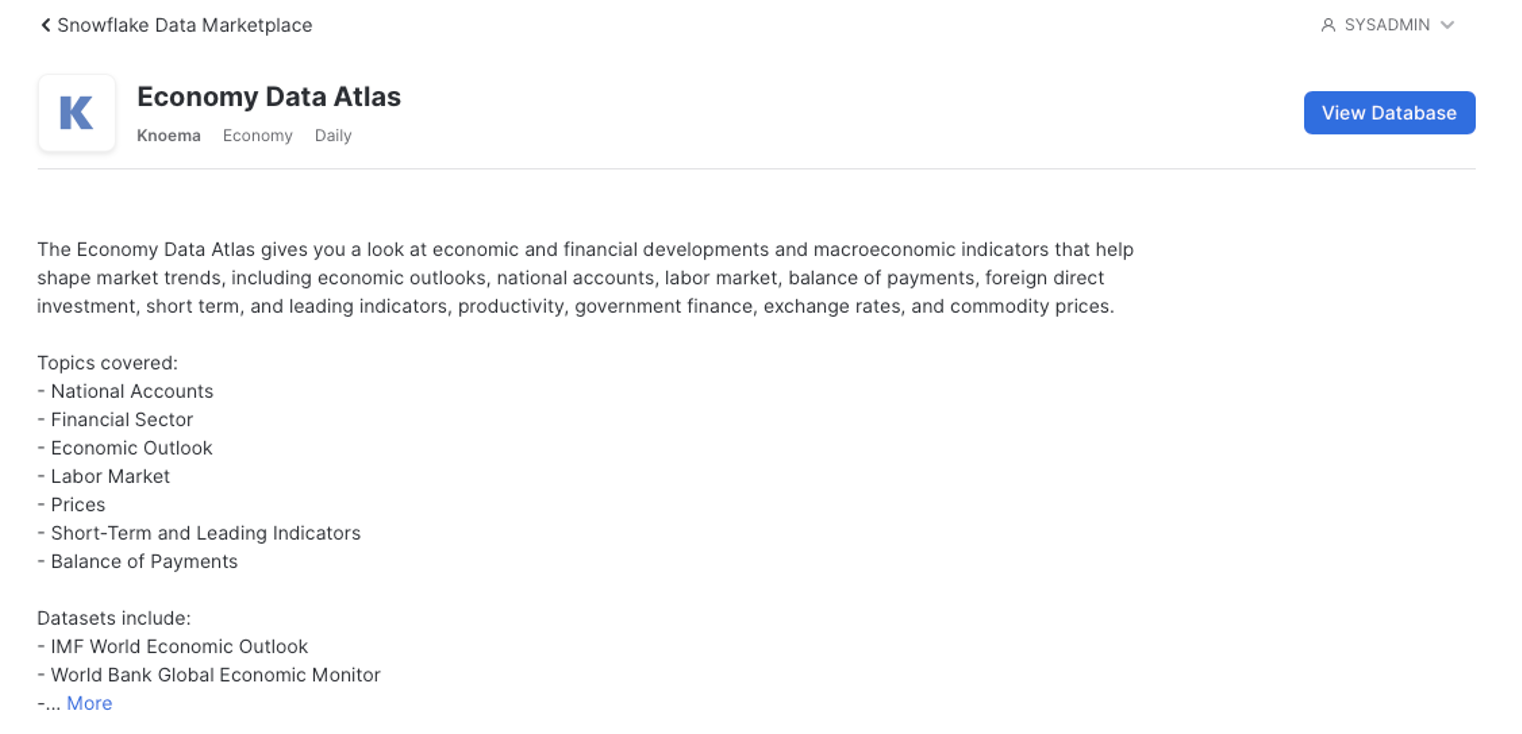Viewport: 1522px width, 734px height.
Task: Click the Knoema K logo
Action: point(77,113)
